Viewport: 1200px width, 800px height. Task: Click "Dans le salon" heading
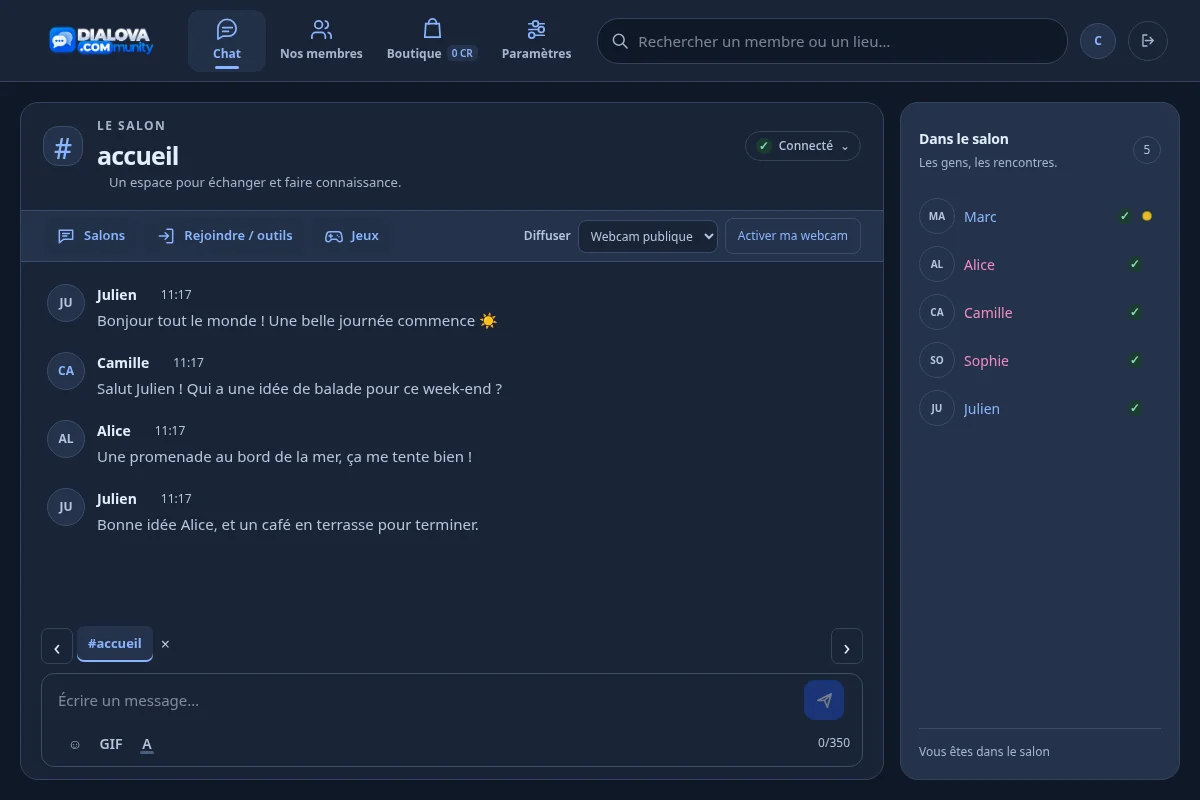(964, 139)
